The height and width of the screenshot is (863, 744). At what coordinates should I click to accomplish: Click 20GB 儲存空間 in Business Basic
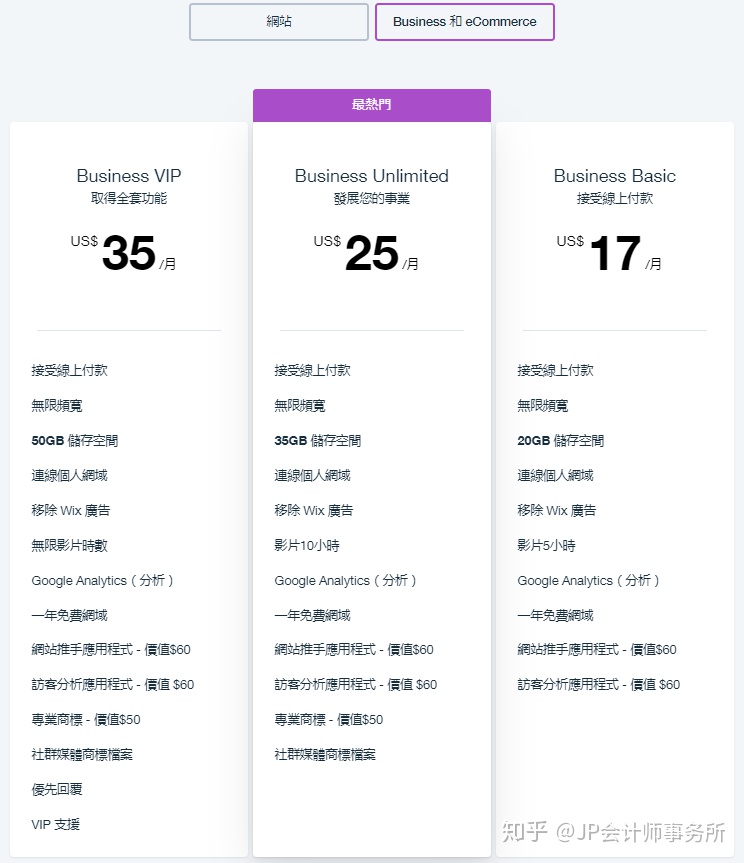(561, 441)
